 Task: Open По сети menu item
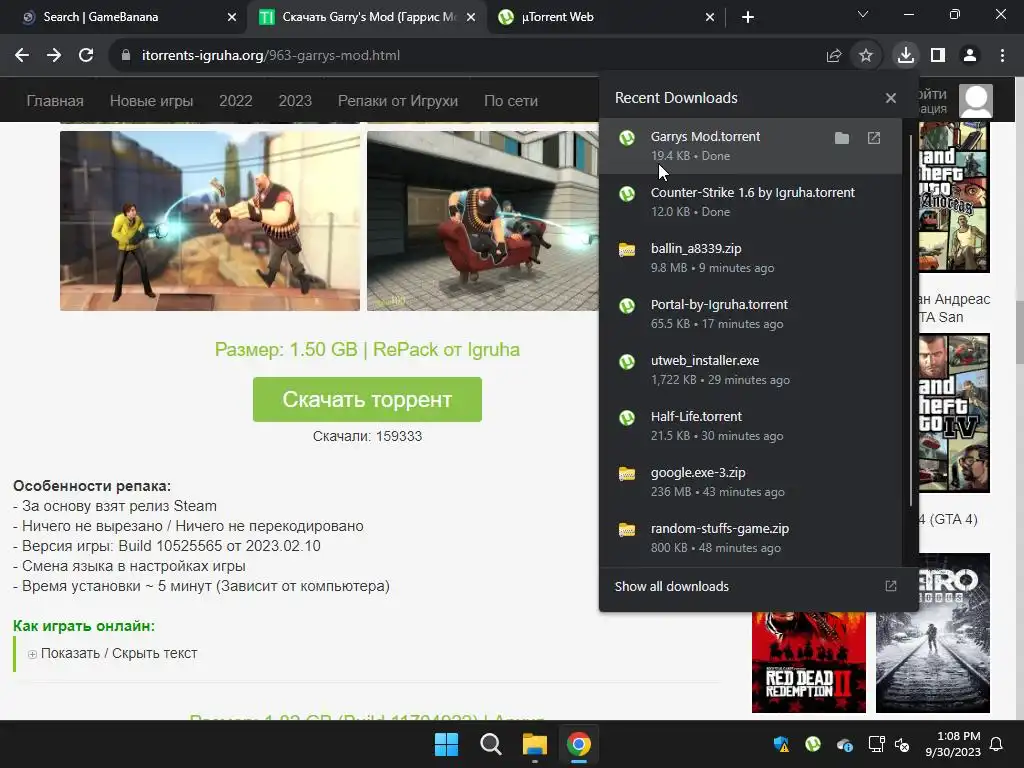click(511, 101)
